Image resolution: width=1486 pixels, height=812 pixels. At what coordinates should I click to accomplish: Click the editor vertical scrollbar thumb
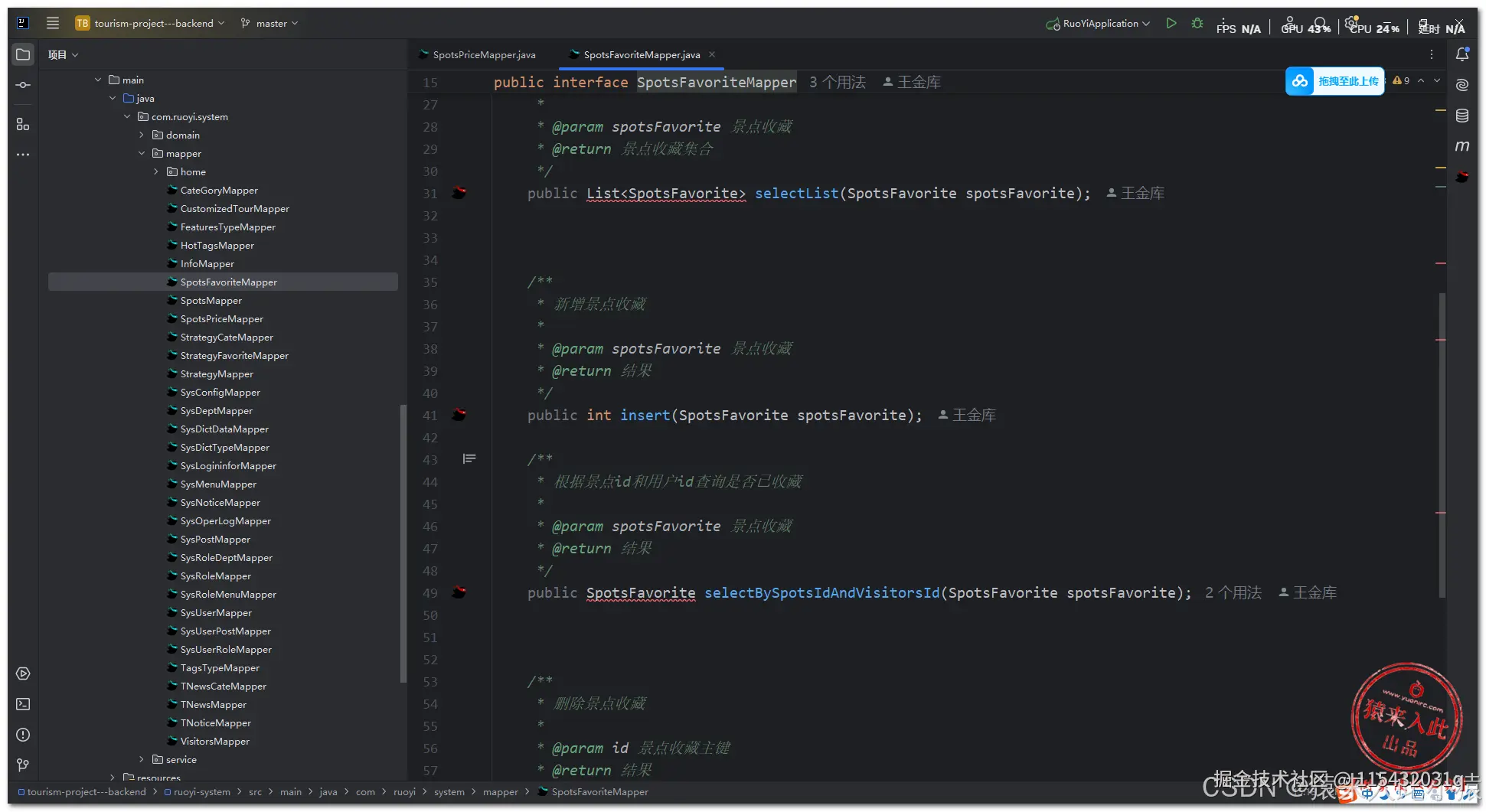click(x=1442, y=444)
